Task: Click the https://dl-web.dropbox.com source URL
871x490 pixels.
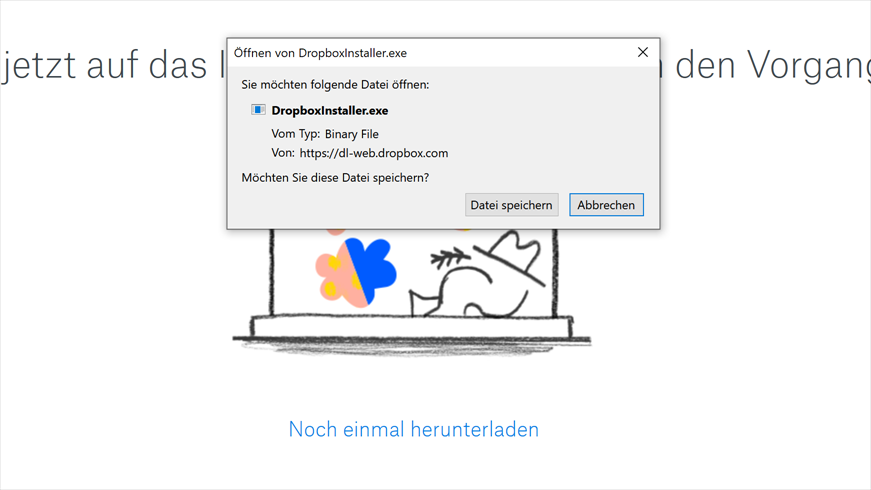Action: tap(374, 153)
